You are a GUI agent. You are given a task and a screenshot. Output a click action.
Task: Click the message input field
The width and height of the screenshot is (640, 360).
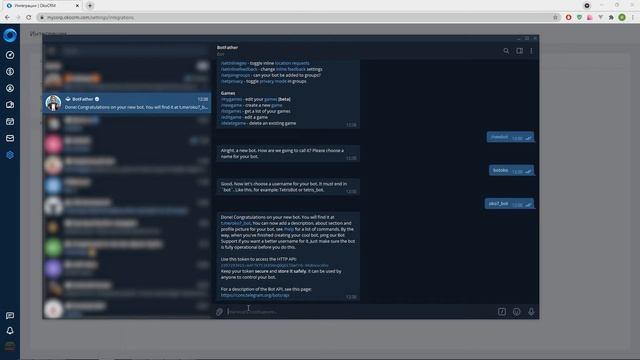pos(359,312)
